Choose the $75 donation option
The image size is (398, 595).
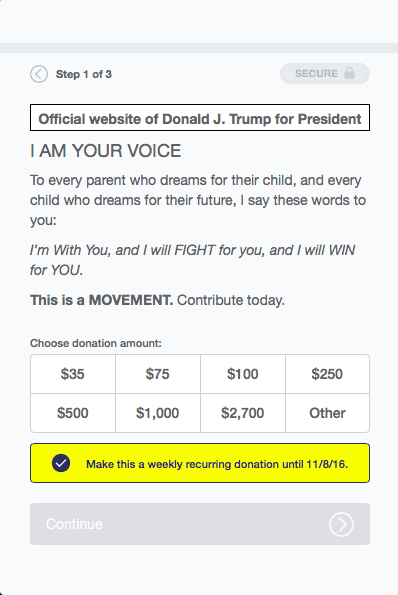(158, 374)
